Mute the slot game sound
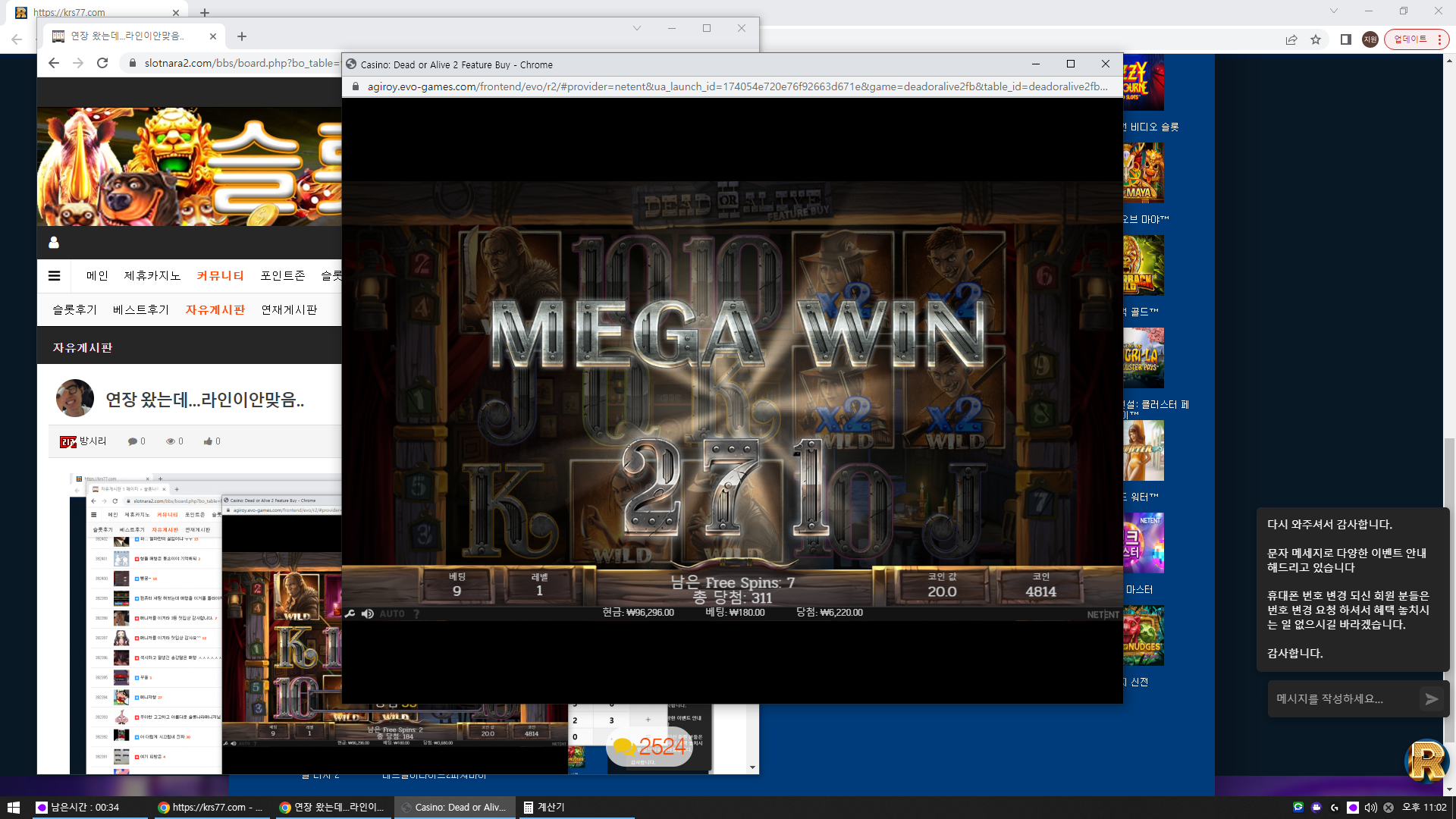This screenshot has width=1456, height=819. (368, 613)
